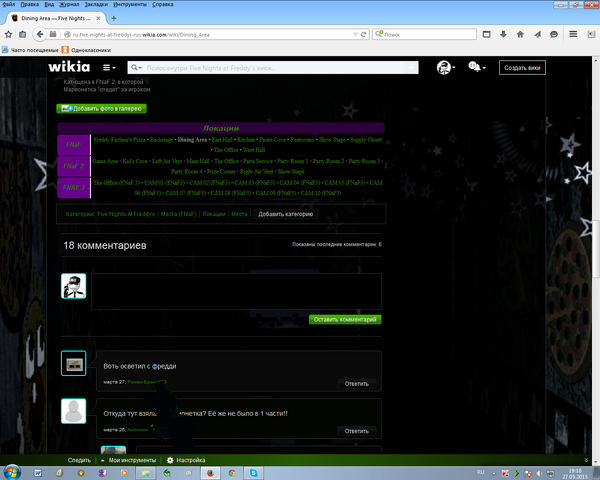Open the Вид menu

pyautogui.click(x=49, y=4)
